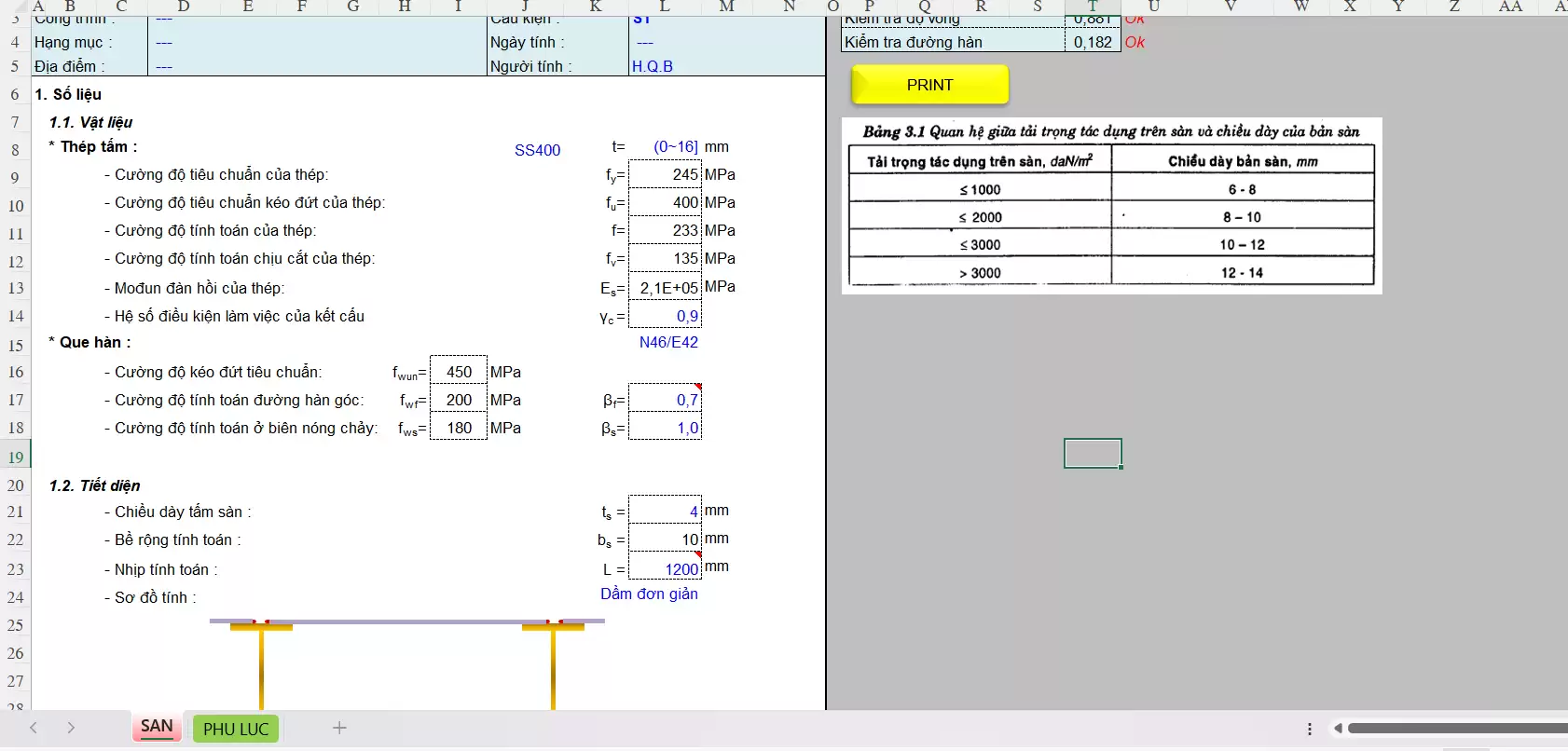Select the fwf cell with value 200
The width and height of the screenshot is (1568, 751).
point(459,400)
